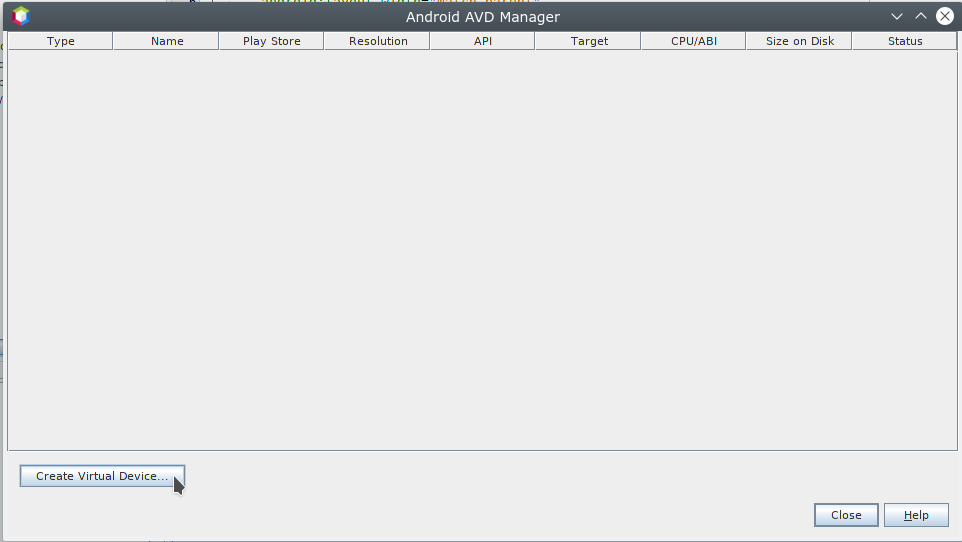Click the Play Store column header

[272, 41]
